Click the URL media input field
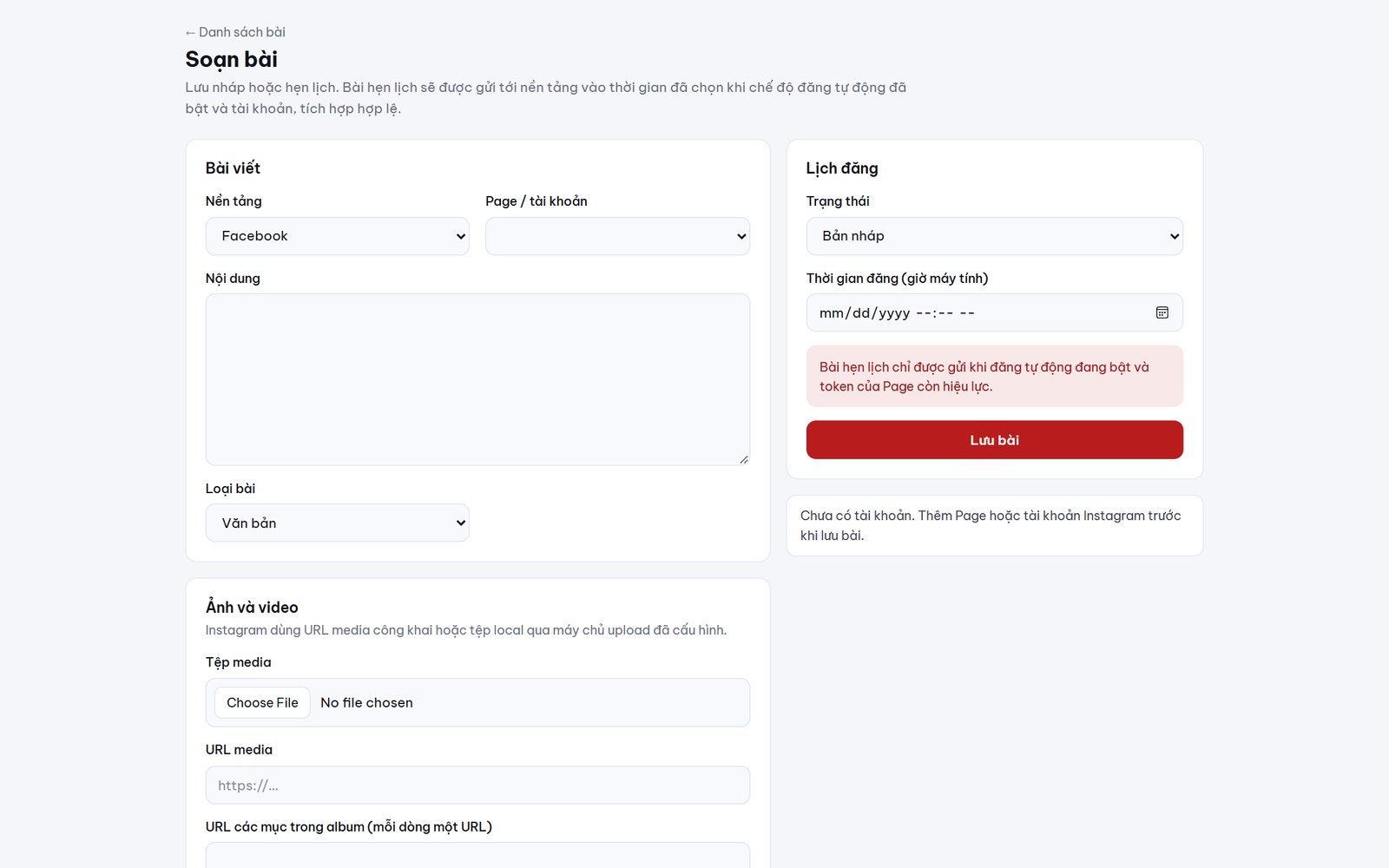The height and width of the screenshot is (868, 1389). coord(477,785)
